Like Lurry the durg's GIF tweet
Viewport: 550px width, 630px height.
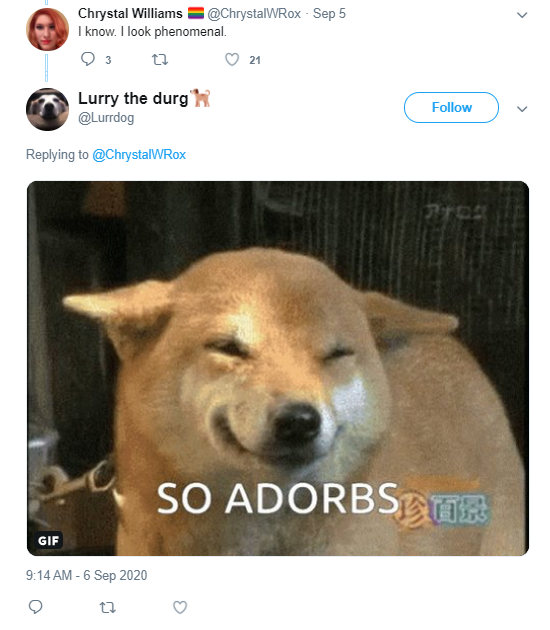pyautogui.click(x=180, y=607)
